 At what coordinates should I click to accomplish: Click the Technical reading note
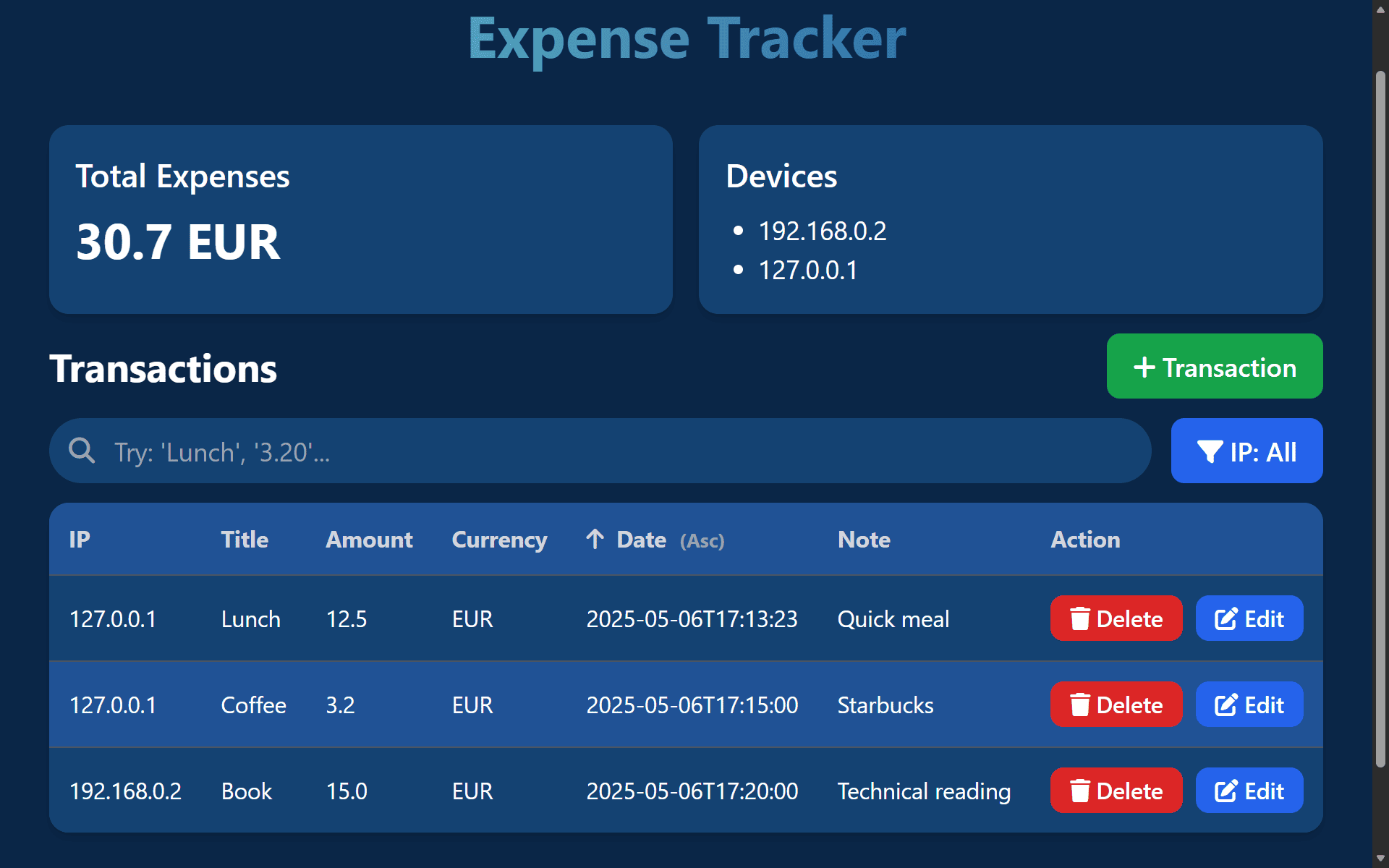[924, 792]
